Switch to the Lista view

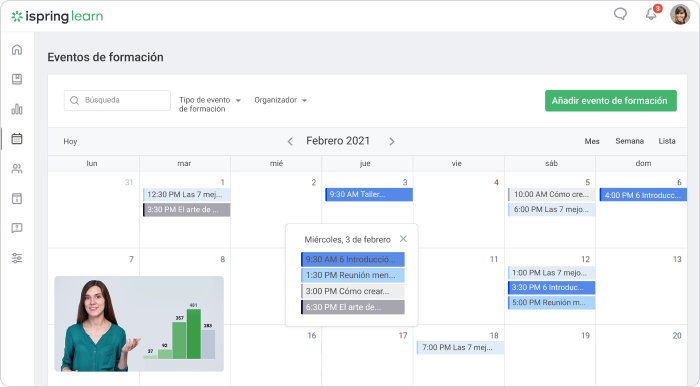667,141
